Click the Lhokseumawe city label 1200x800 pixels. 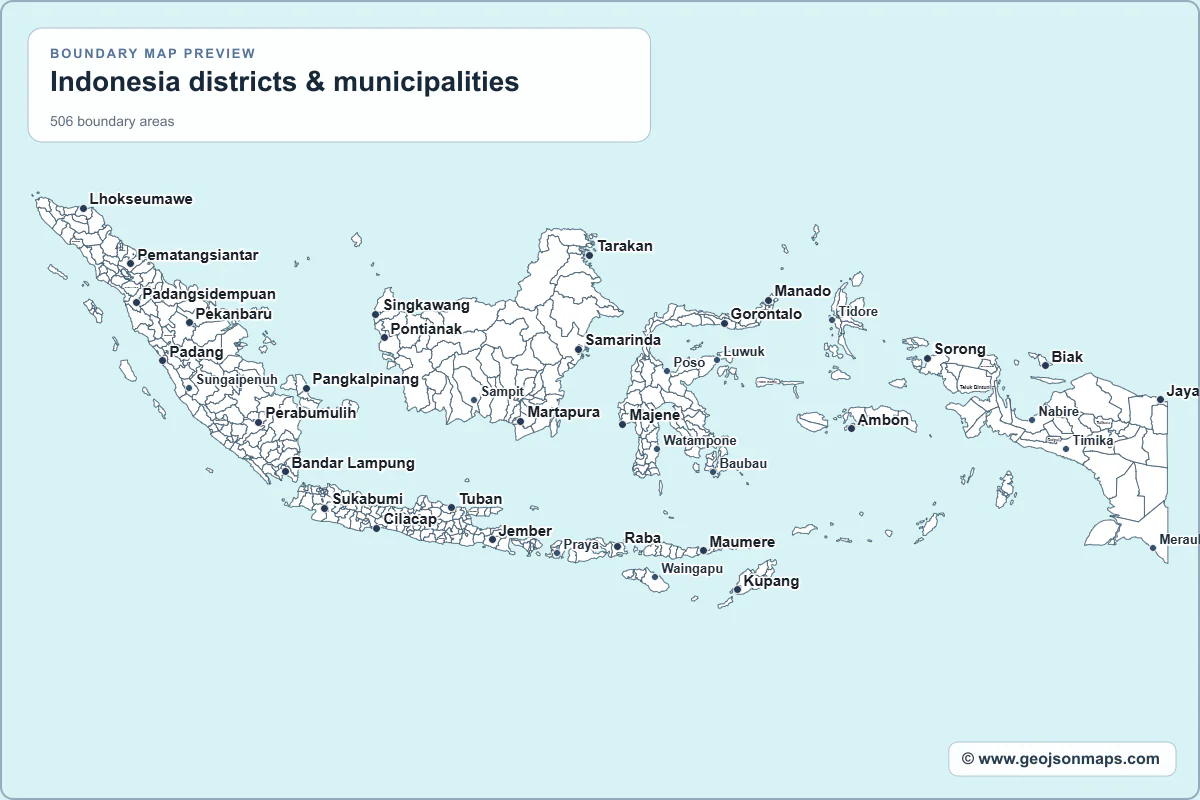tap(141, 199)
